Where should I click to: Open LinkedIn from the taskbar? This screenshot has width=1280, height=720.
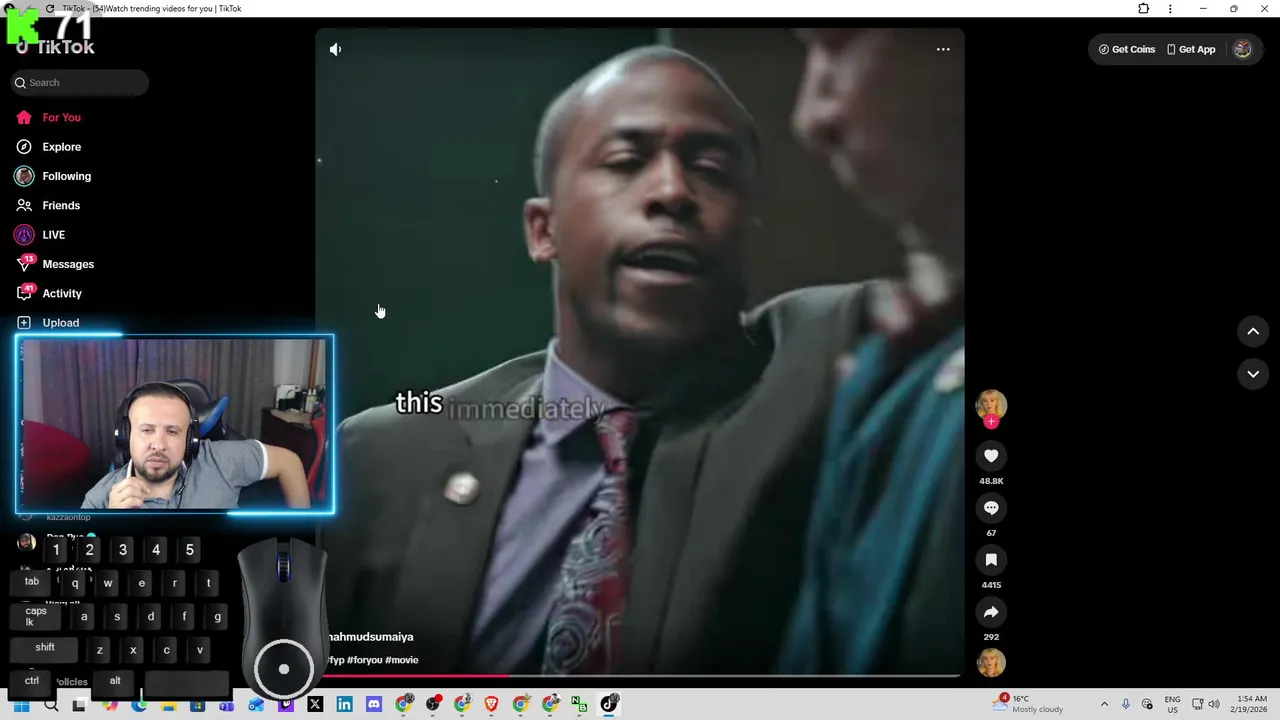(345, 705)
